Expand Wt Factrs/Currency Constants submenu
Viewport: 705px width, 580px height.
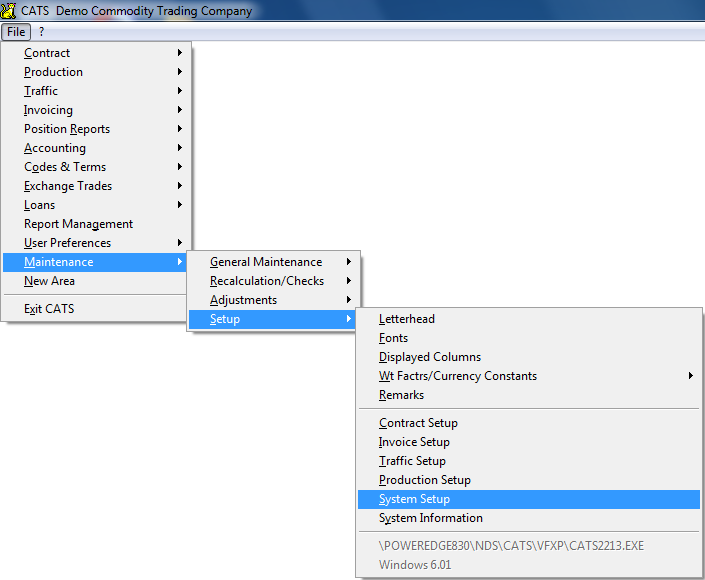point(529,376)
